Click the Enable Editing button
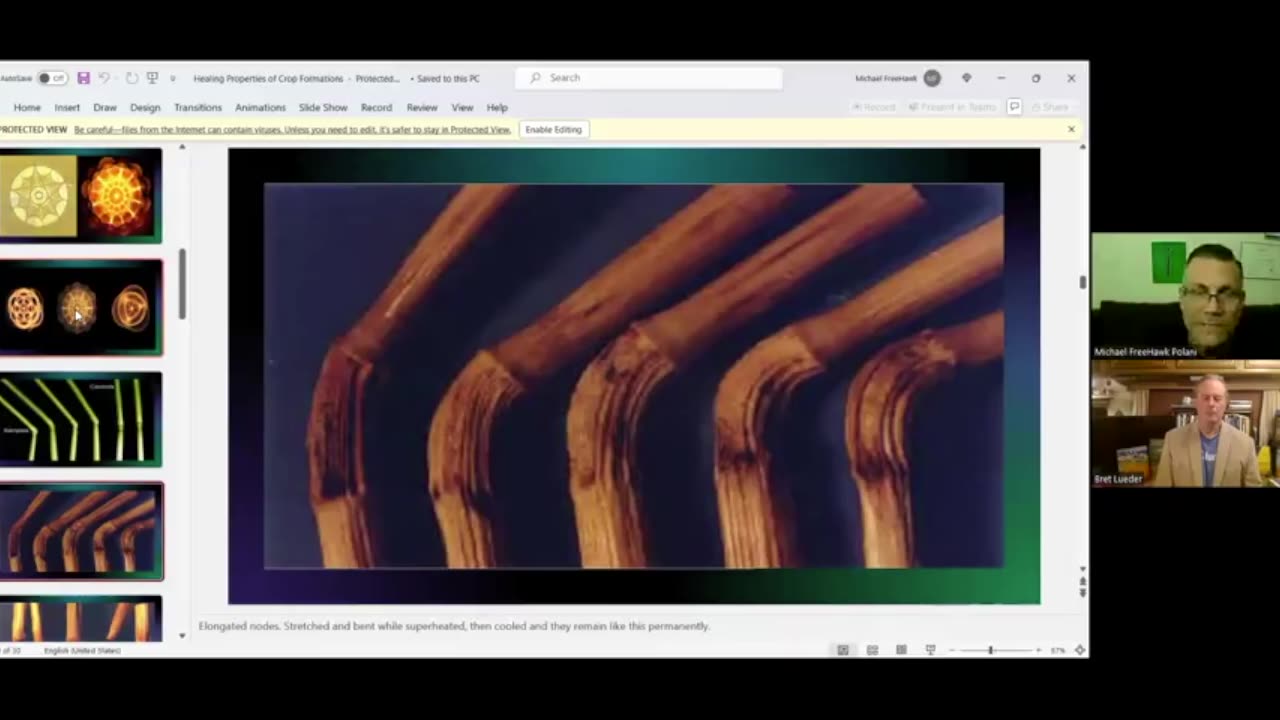 point(553,129)
